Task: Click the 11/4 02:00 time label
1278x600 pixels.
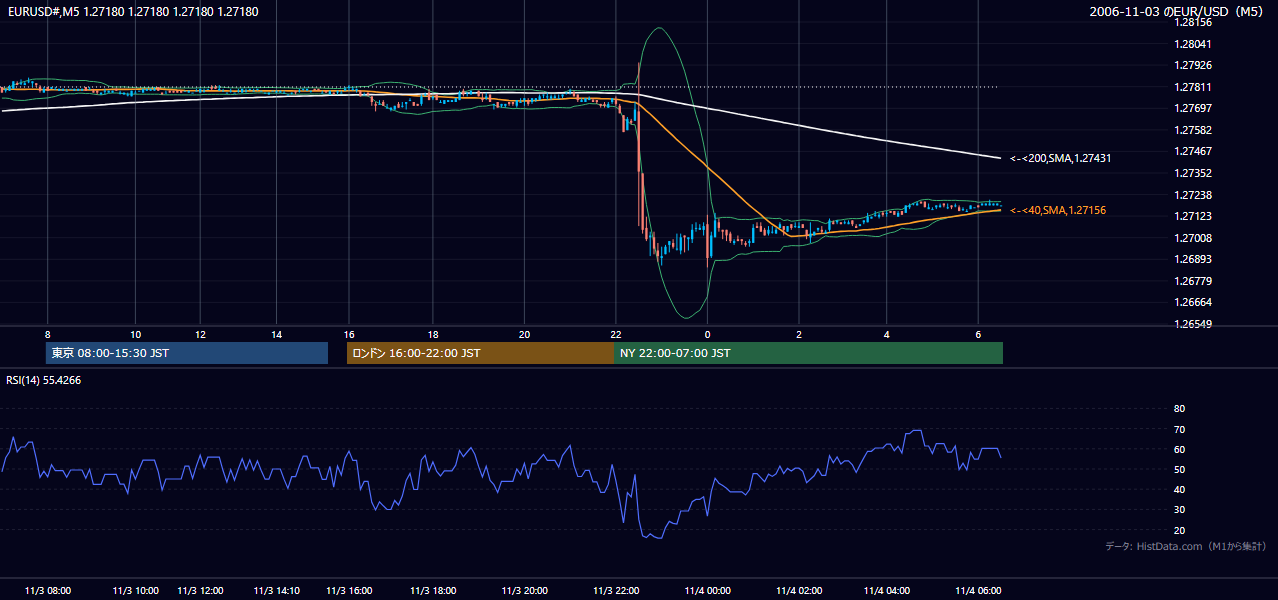Action: [x=798, y=590]
